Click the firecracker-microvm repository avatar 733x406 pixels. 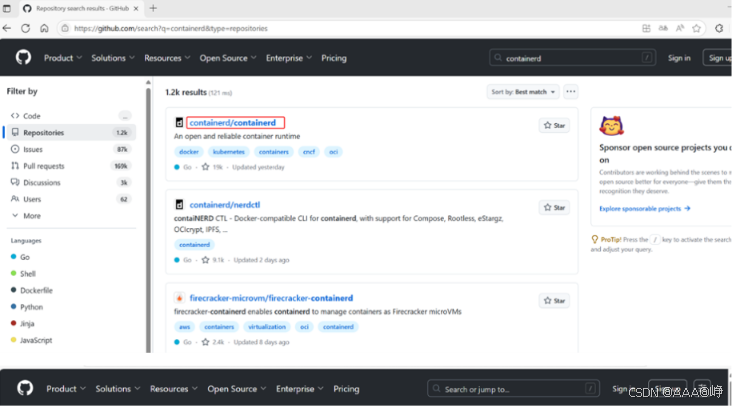(180, 298)
